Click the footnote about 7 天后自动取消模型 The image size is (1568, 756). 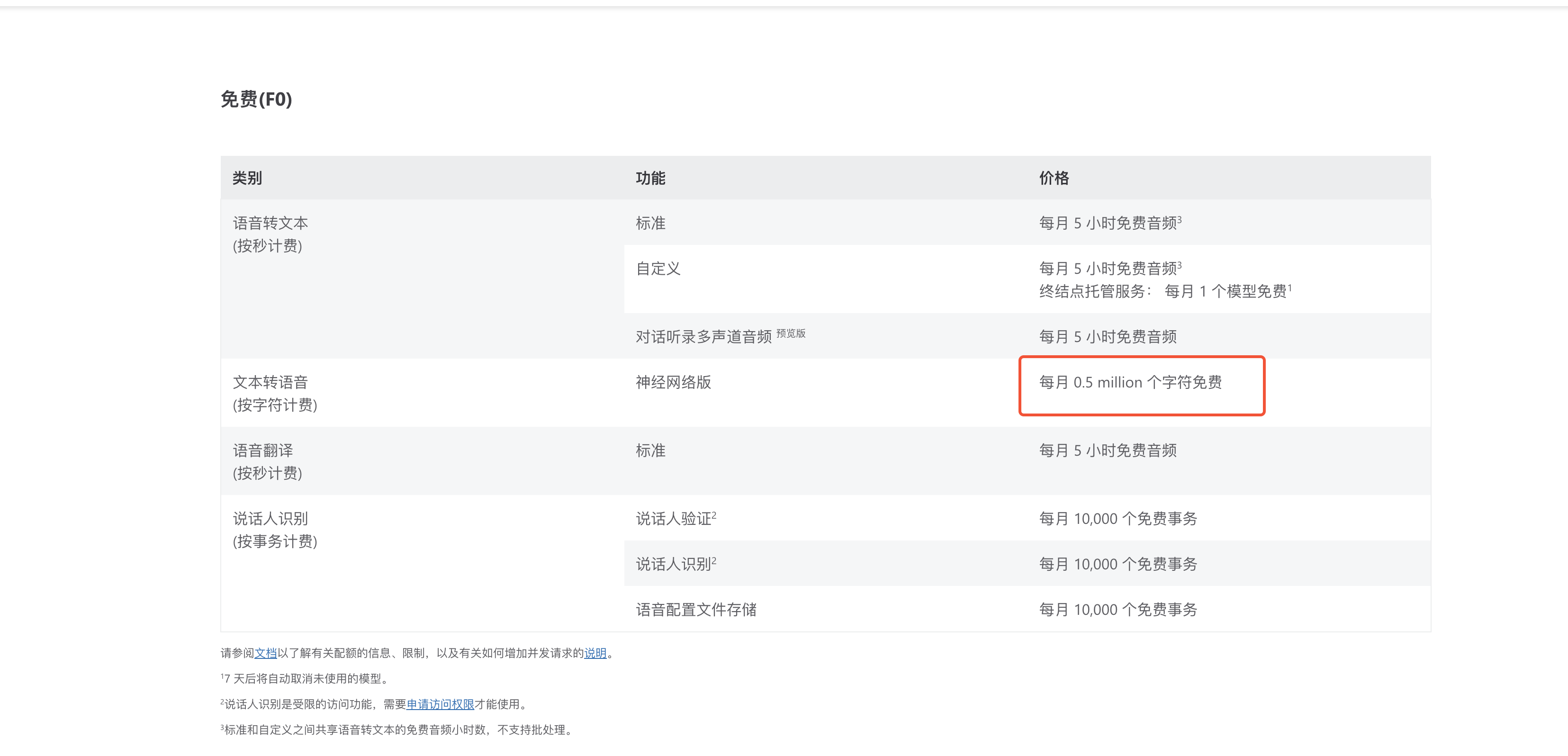click(x=304, y=679)
